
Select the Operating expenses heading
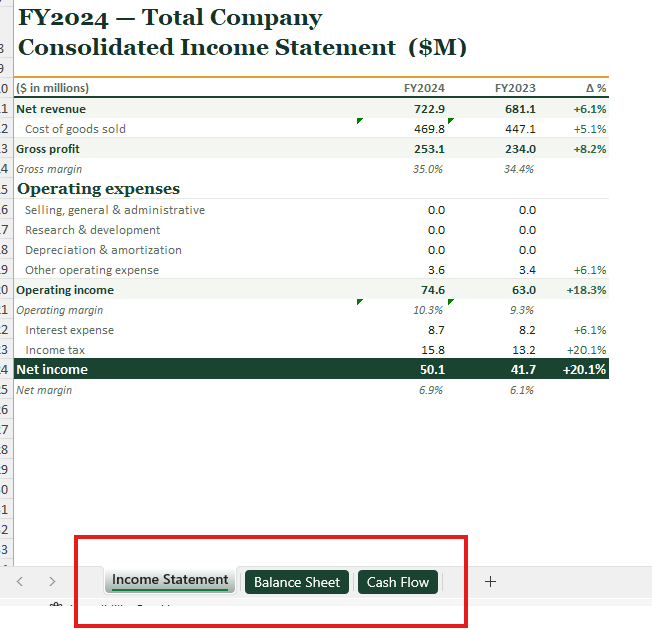99,189
